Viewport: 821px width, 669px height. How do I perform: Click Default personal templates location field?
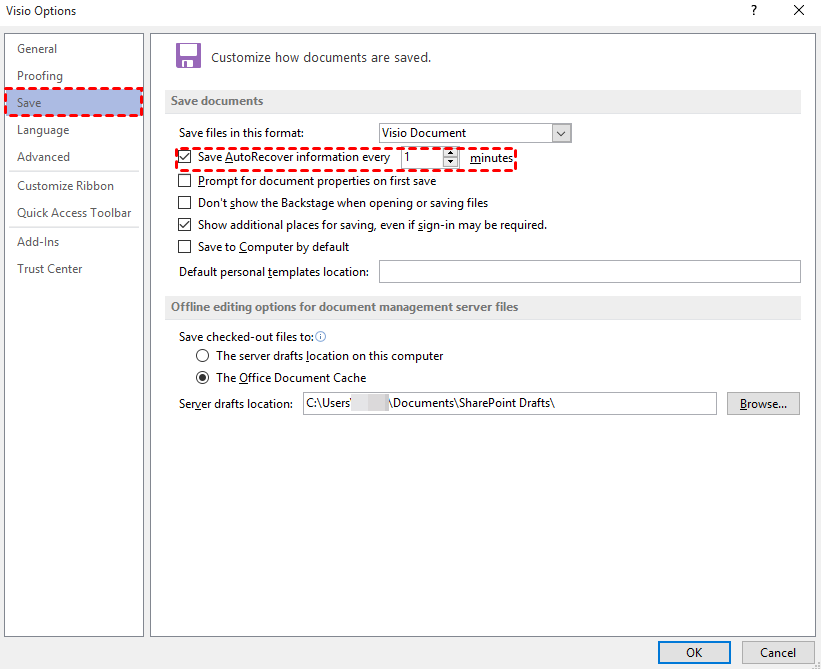pos(590,272)
